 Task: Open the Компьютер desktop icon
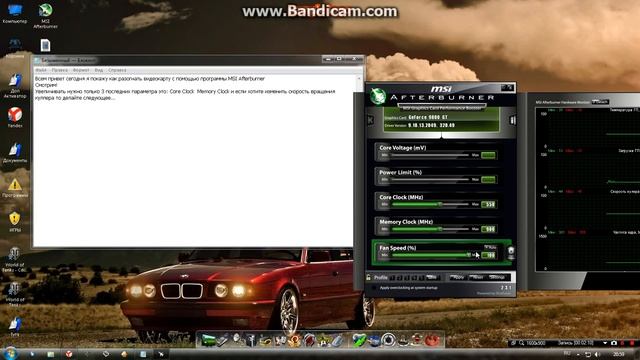15,13
